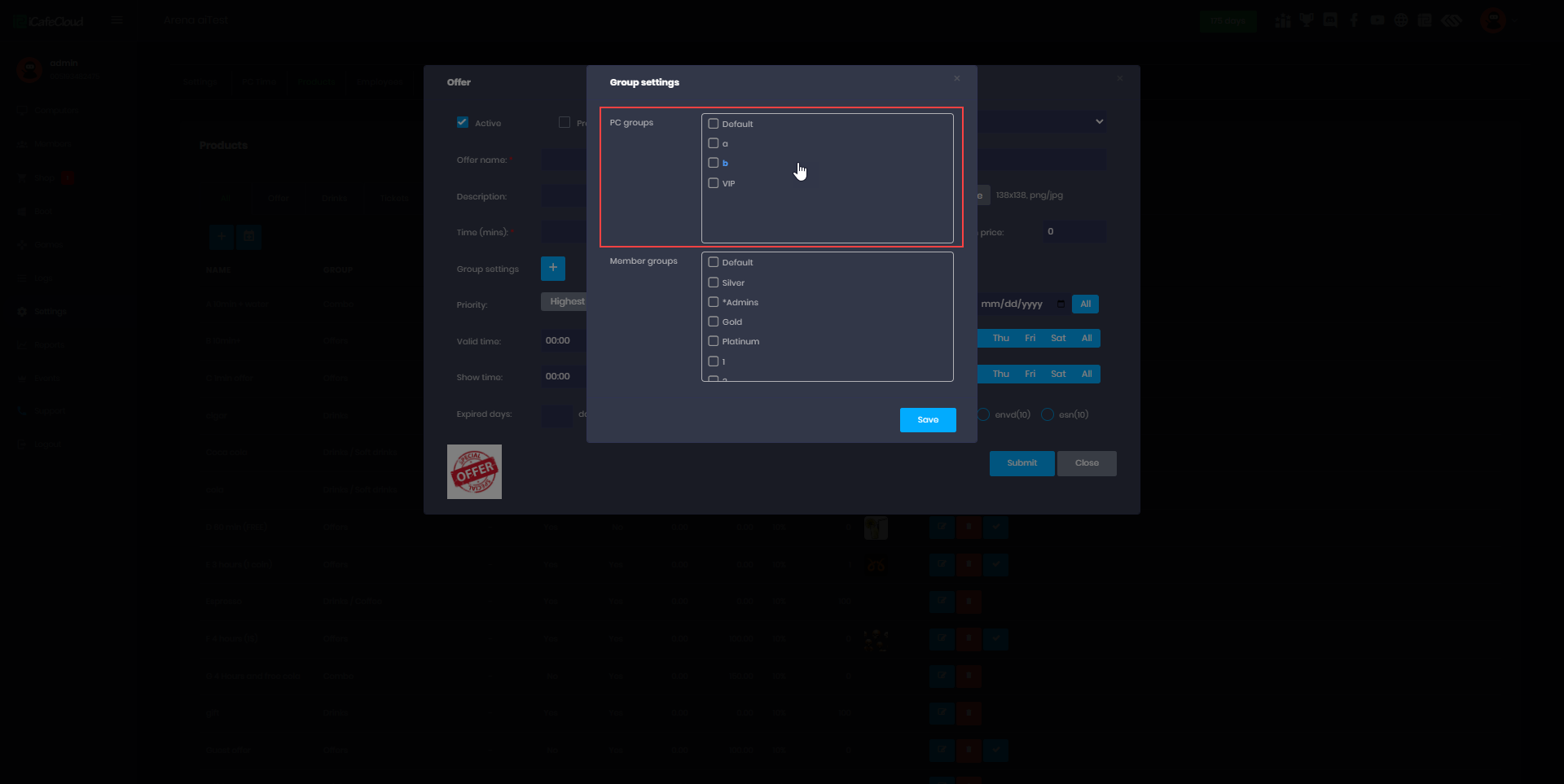Filter products by Tickets tab
This screenshot has height=784, width=1564.
coord(394,198)
